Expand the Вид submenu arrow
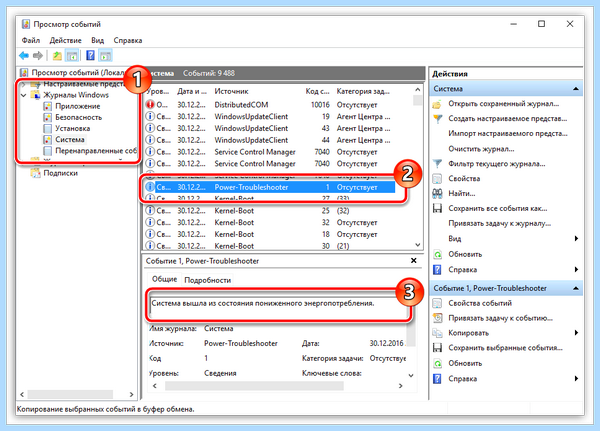 click(576, 238)
